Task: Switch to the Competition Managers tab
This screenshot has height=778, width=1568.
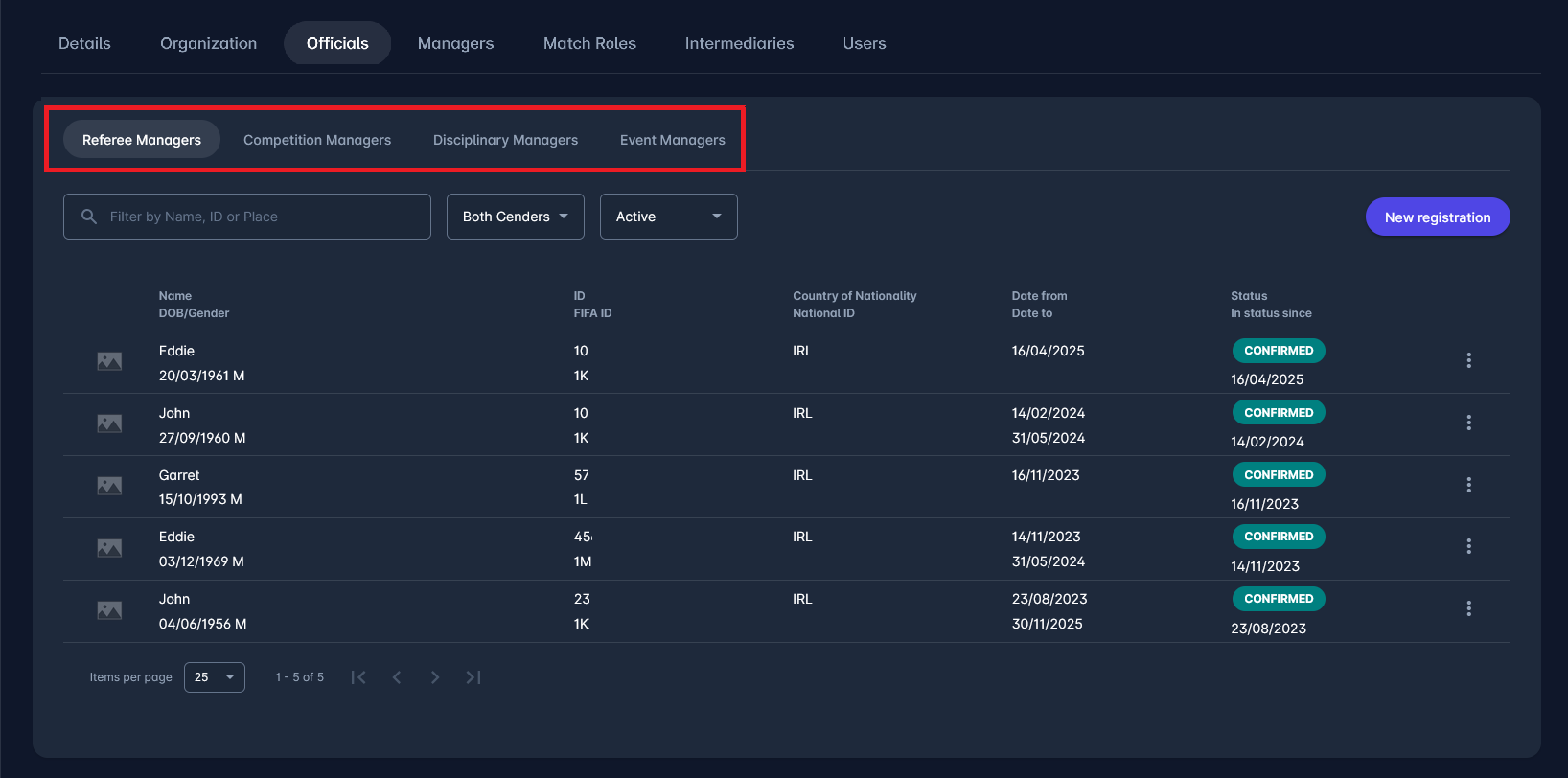Action: (x=317, y=140)
